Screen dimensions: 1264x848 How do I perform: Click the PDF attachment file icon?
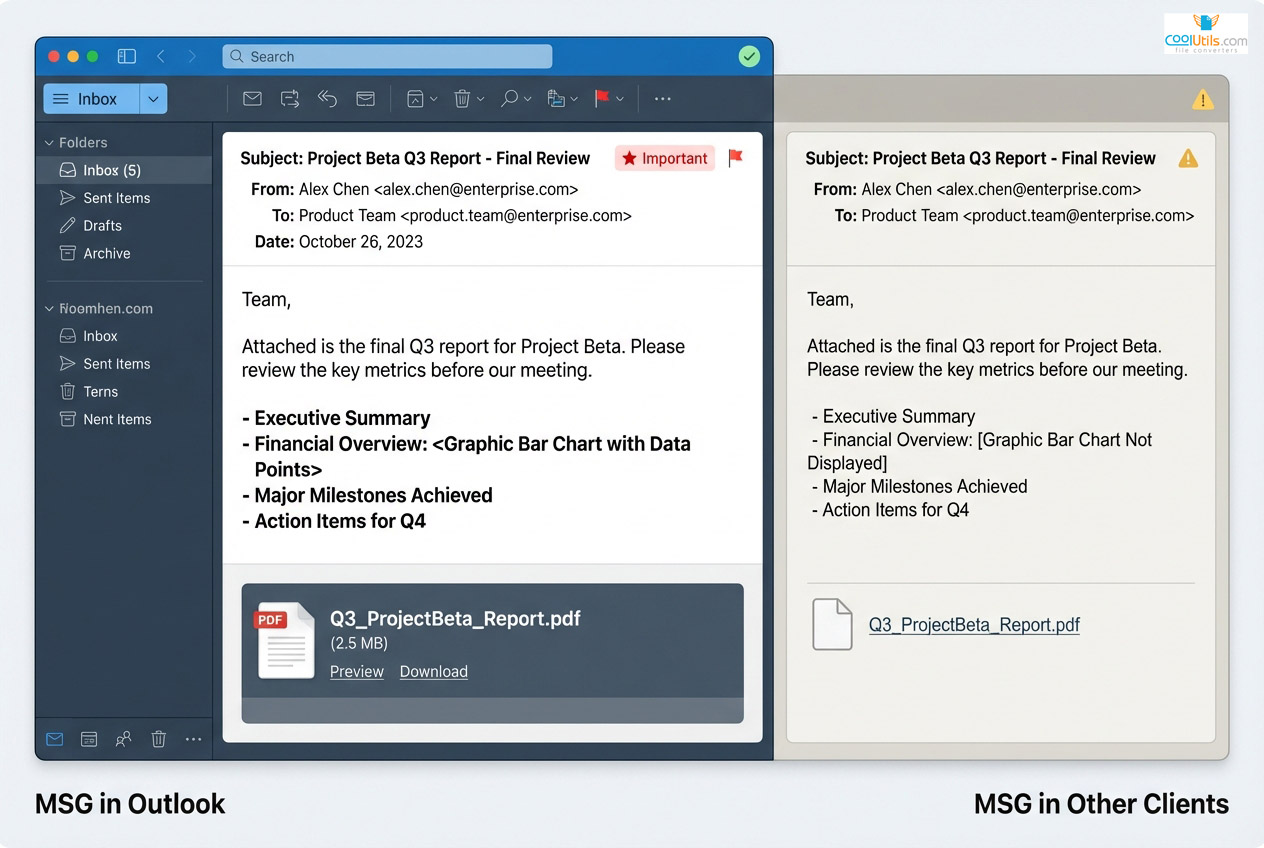[x=285, y=641]
